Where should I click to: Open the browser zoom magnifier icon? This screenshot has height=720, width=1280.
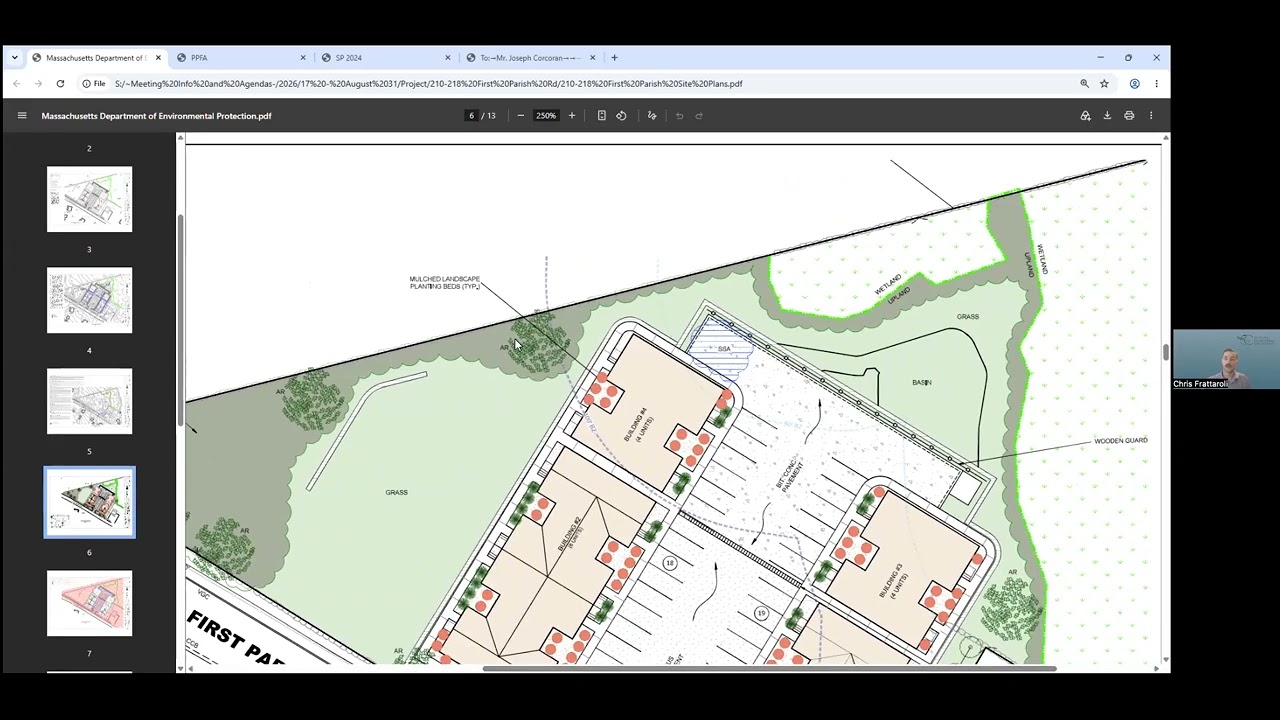pos(1084,84)
